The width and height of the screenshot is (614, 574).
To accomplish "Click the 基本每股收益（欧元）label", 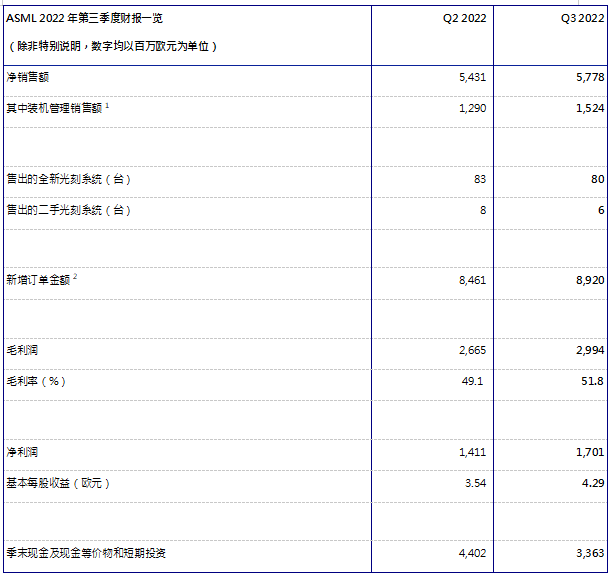I will [57, 483].
